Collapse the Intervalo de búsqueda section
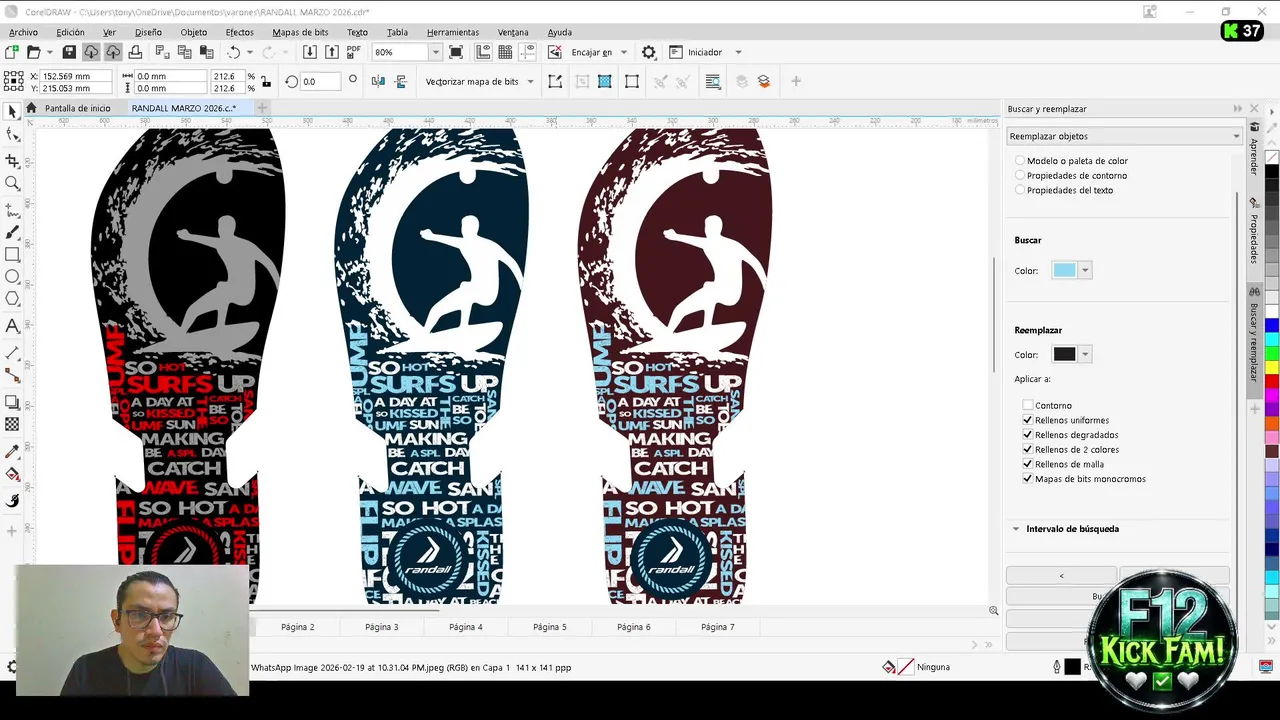1280x720 pixels. click(1016, 529)
